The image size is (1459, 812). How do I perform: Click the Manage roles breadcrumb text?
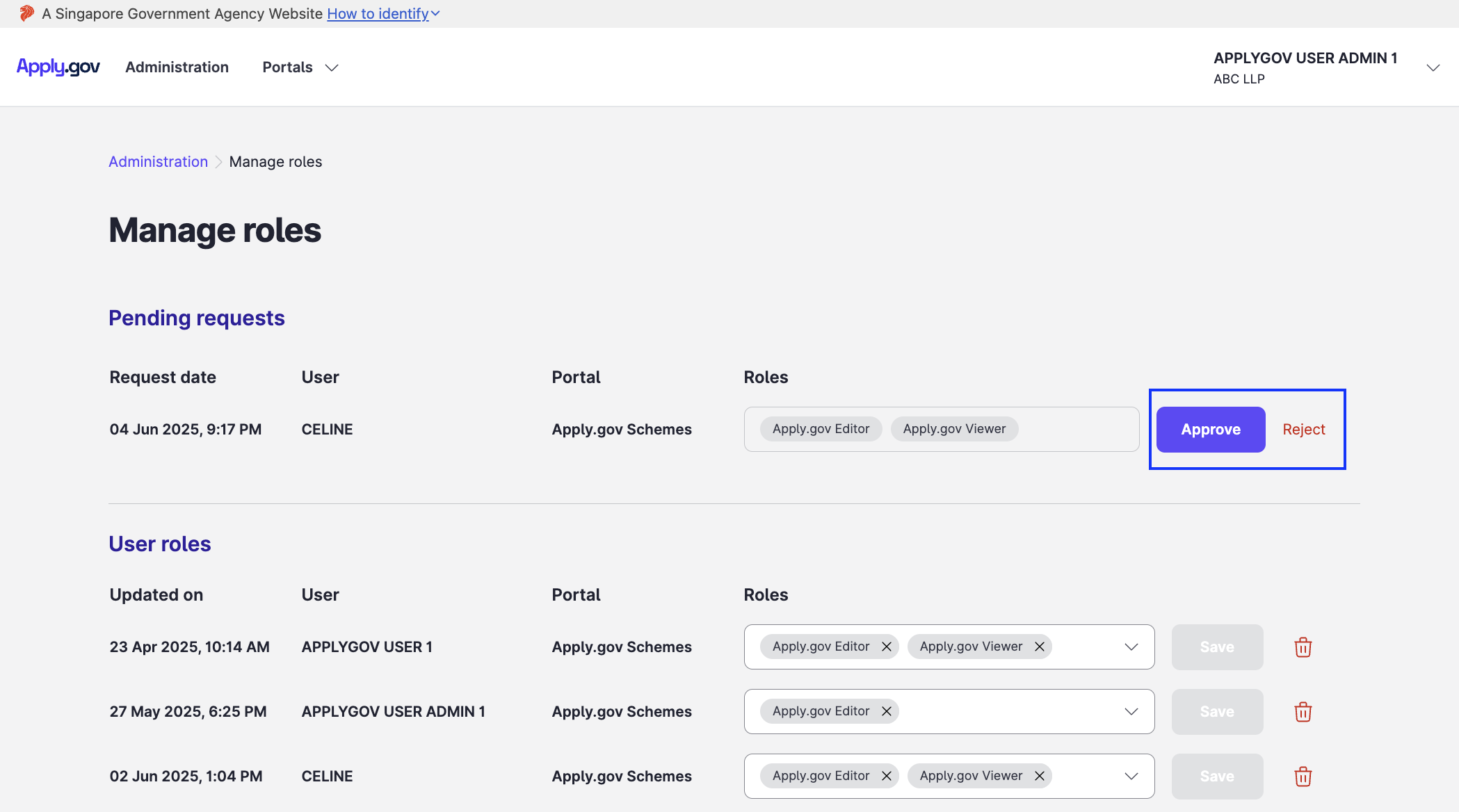pos(275,161)
